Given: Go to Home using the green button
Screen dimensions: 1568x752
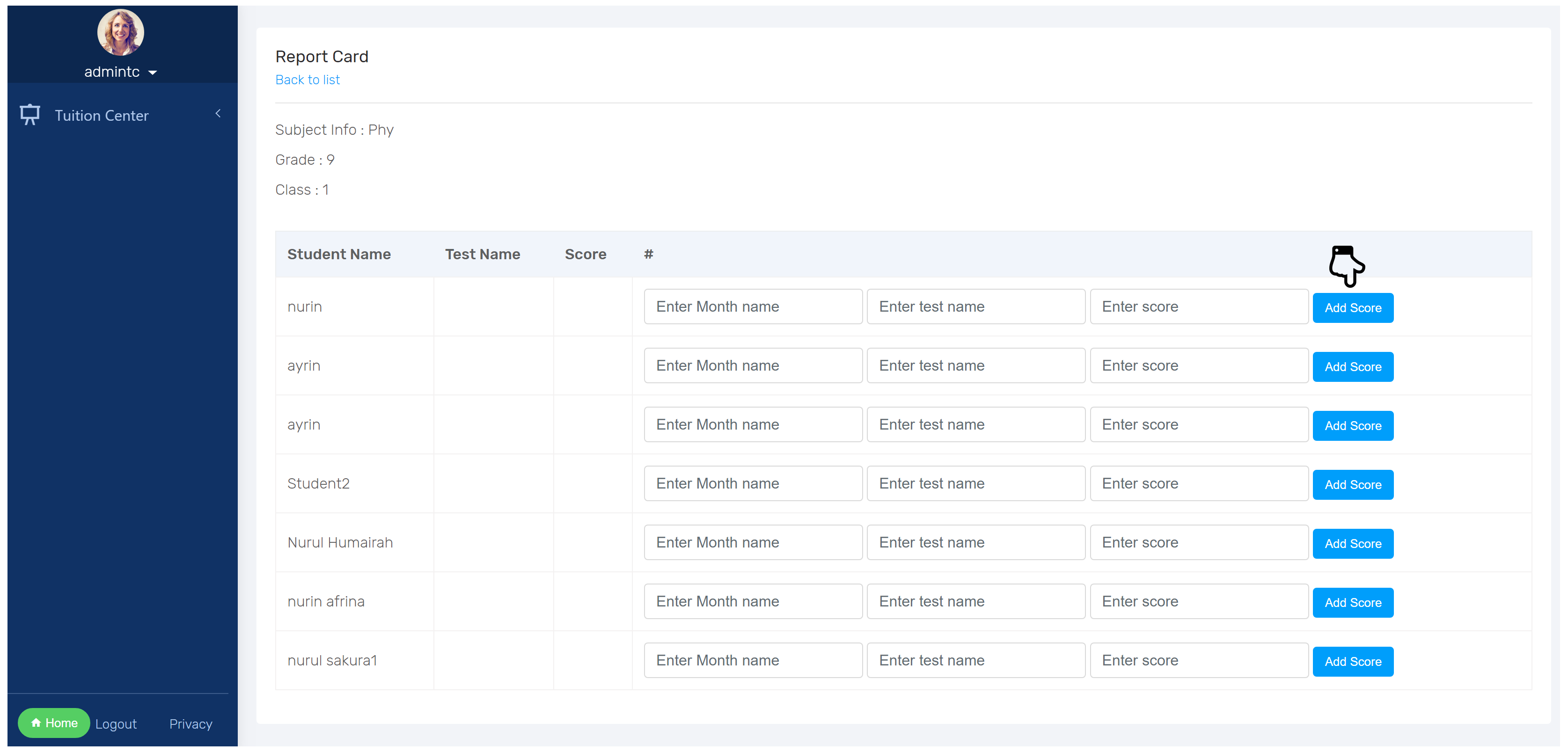Looking at the screenshot, I should coord(53,723).
